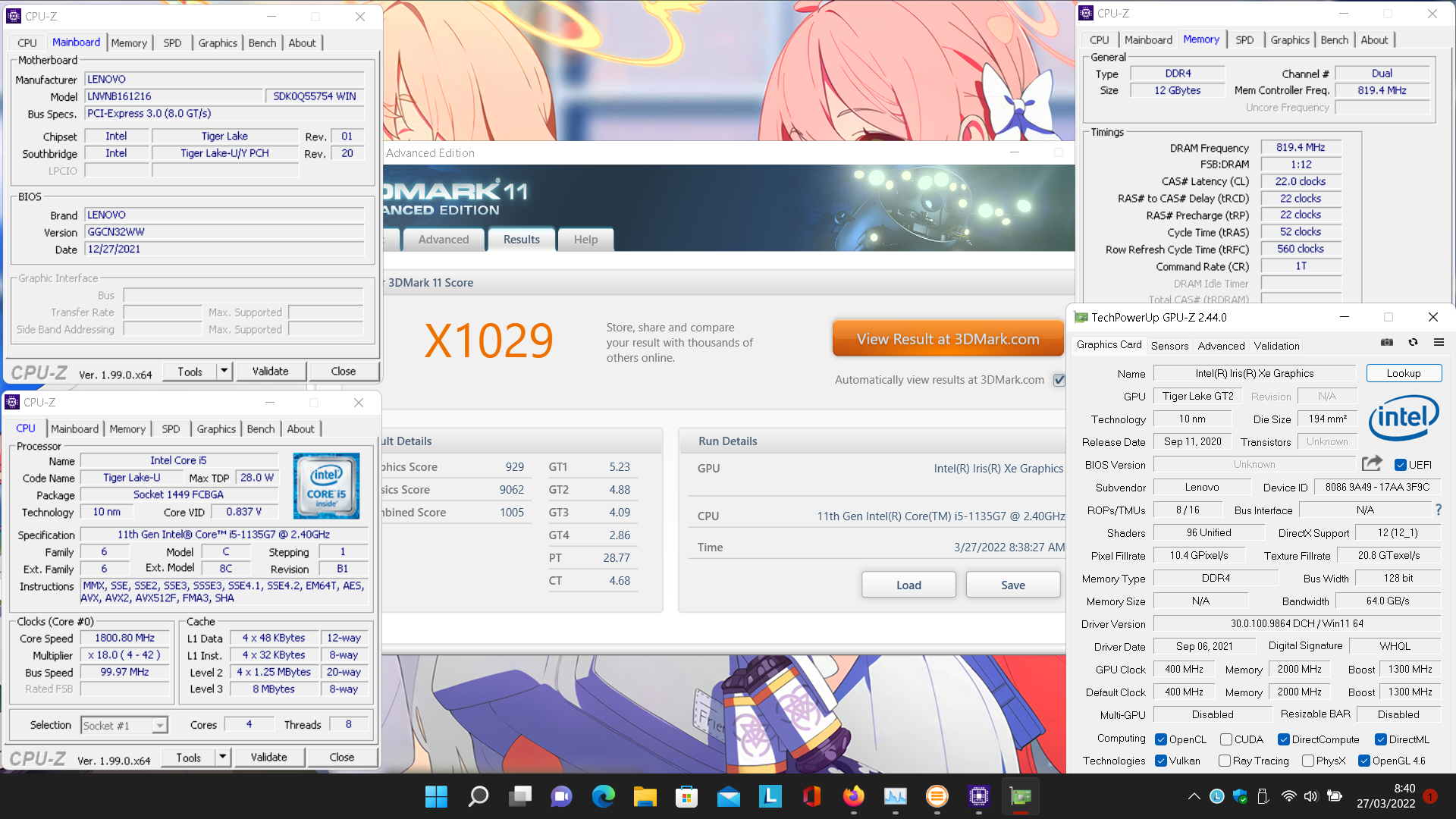Open Office from the taskbar
The width and height of the screenshot is (1456, 819).
812,796
